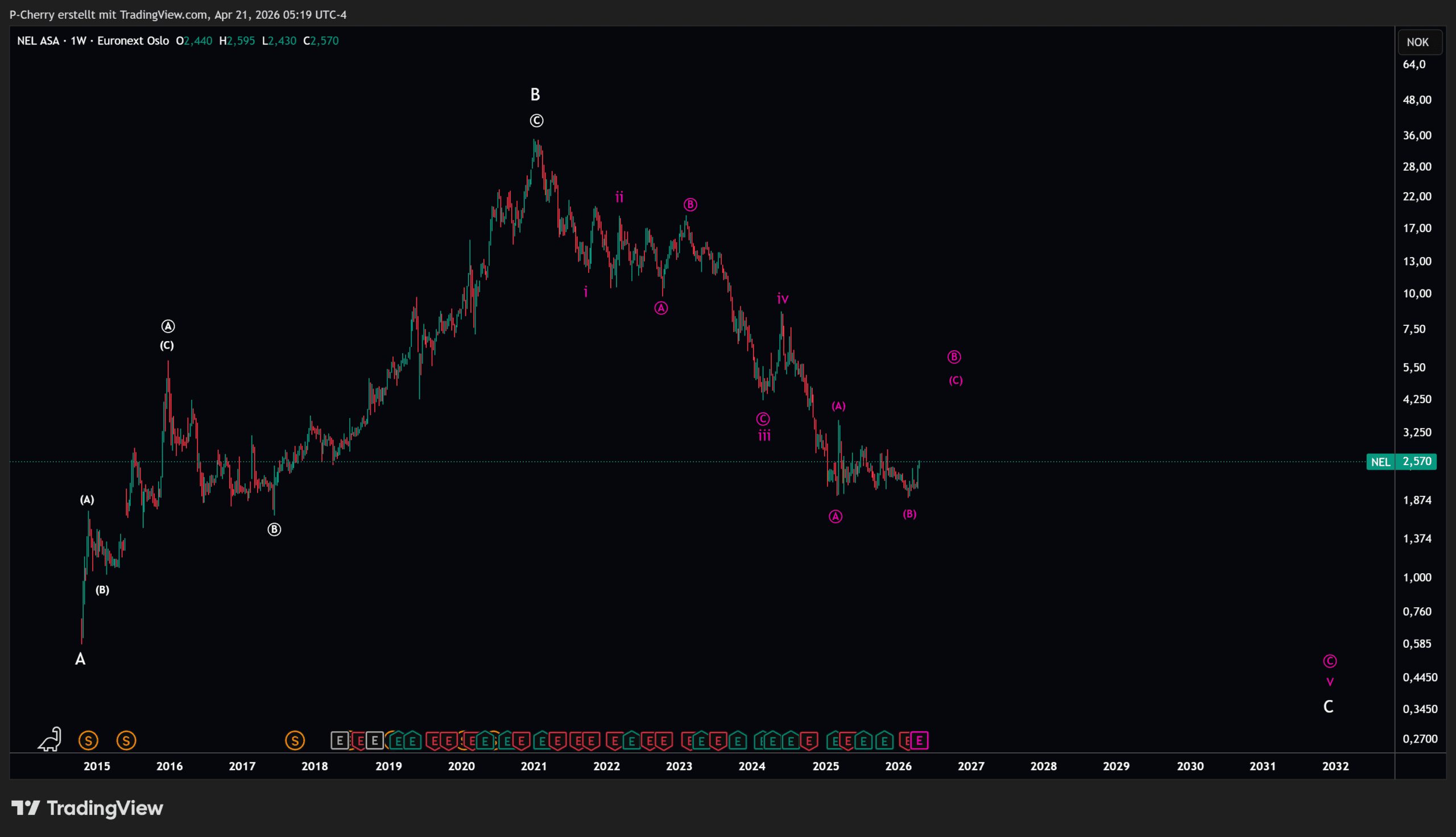Click the magenta circled B projection label after 2026
The image size is (1456, 837).
click(954, 357)
